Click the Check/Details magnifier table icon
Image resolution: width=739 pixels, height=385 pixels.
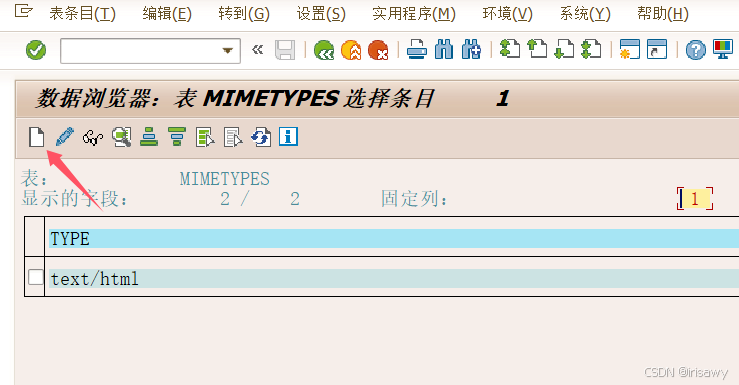point(122,137)
